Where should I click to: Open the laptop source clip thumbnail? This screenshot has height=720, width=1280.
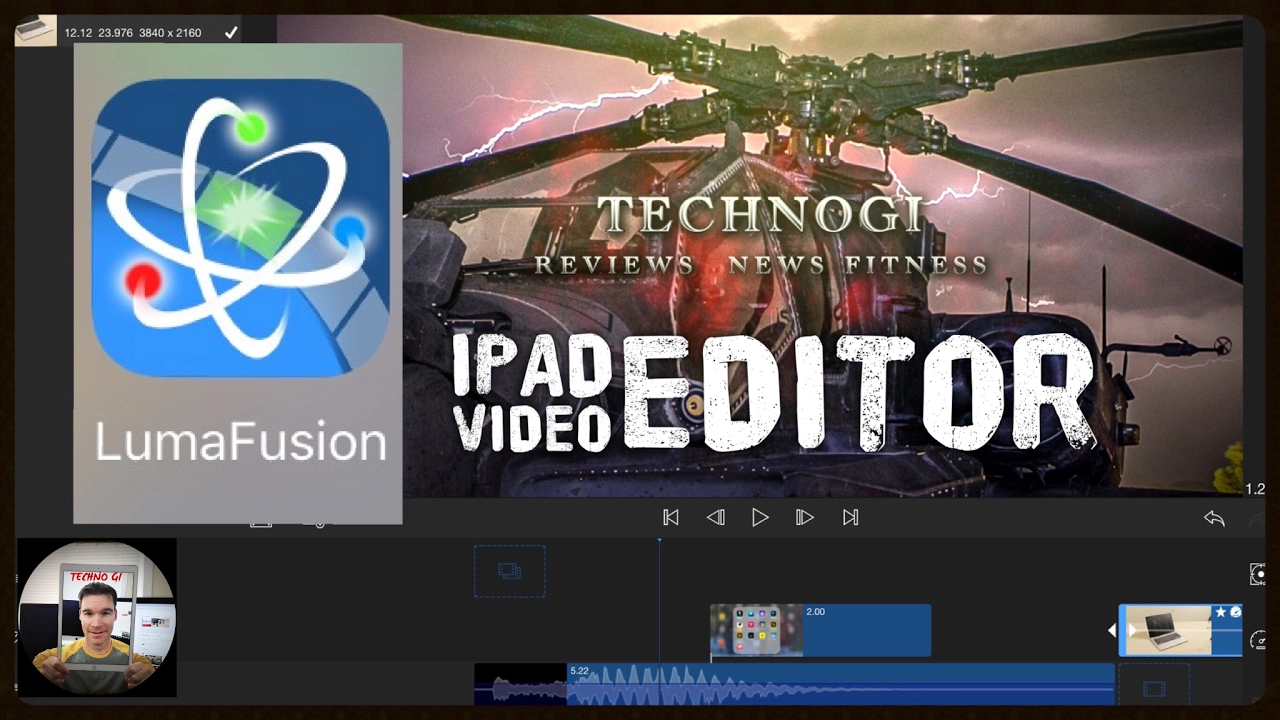click(x=35, y=31)
